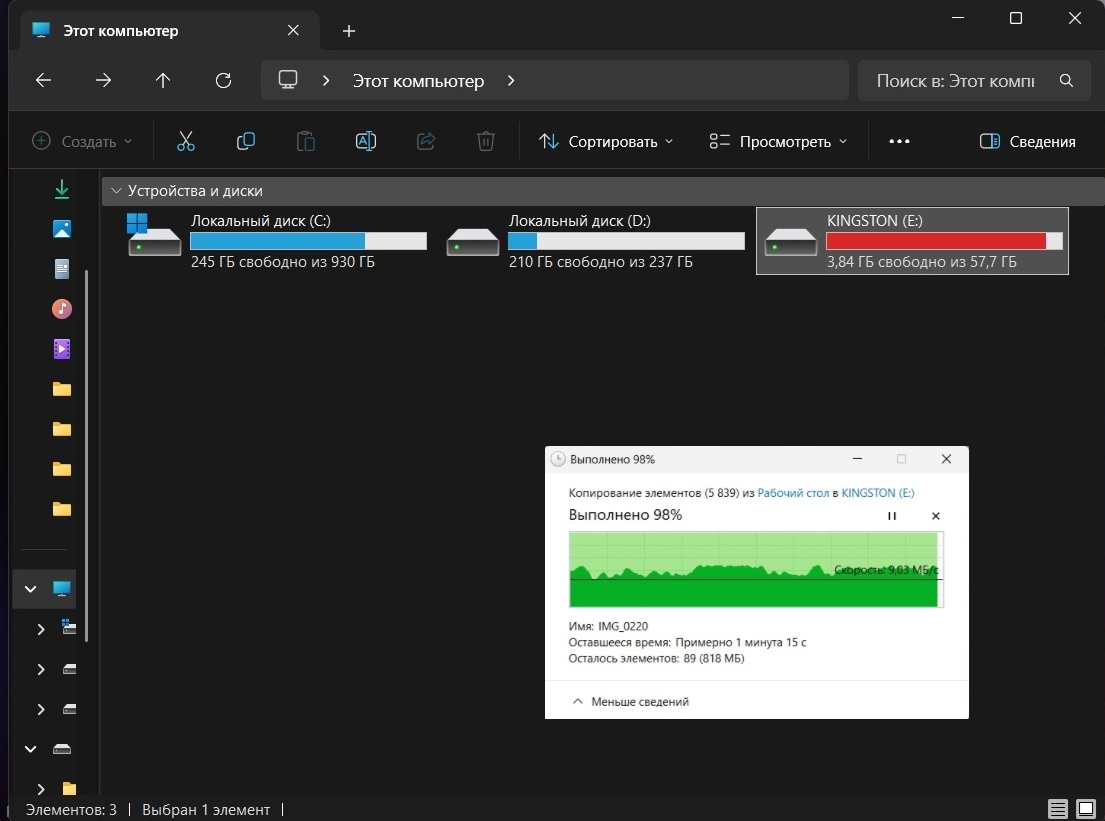Close the Этот компьютер tab
Viewport: 1105px width, 821px height.
pos(293,30)
